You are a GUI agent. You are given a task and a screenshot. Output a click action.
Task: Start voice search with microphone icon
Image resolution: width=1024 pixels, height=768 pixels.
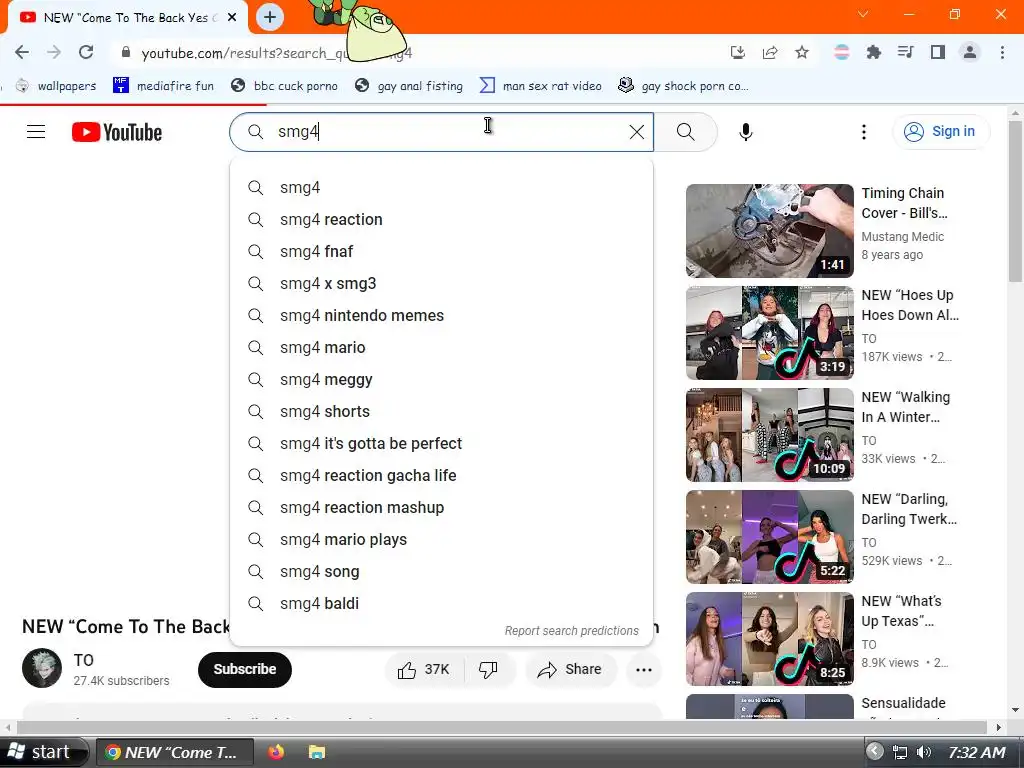pyautogui.click(x=745, y=132)
